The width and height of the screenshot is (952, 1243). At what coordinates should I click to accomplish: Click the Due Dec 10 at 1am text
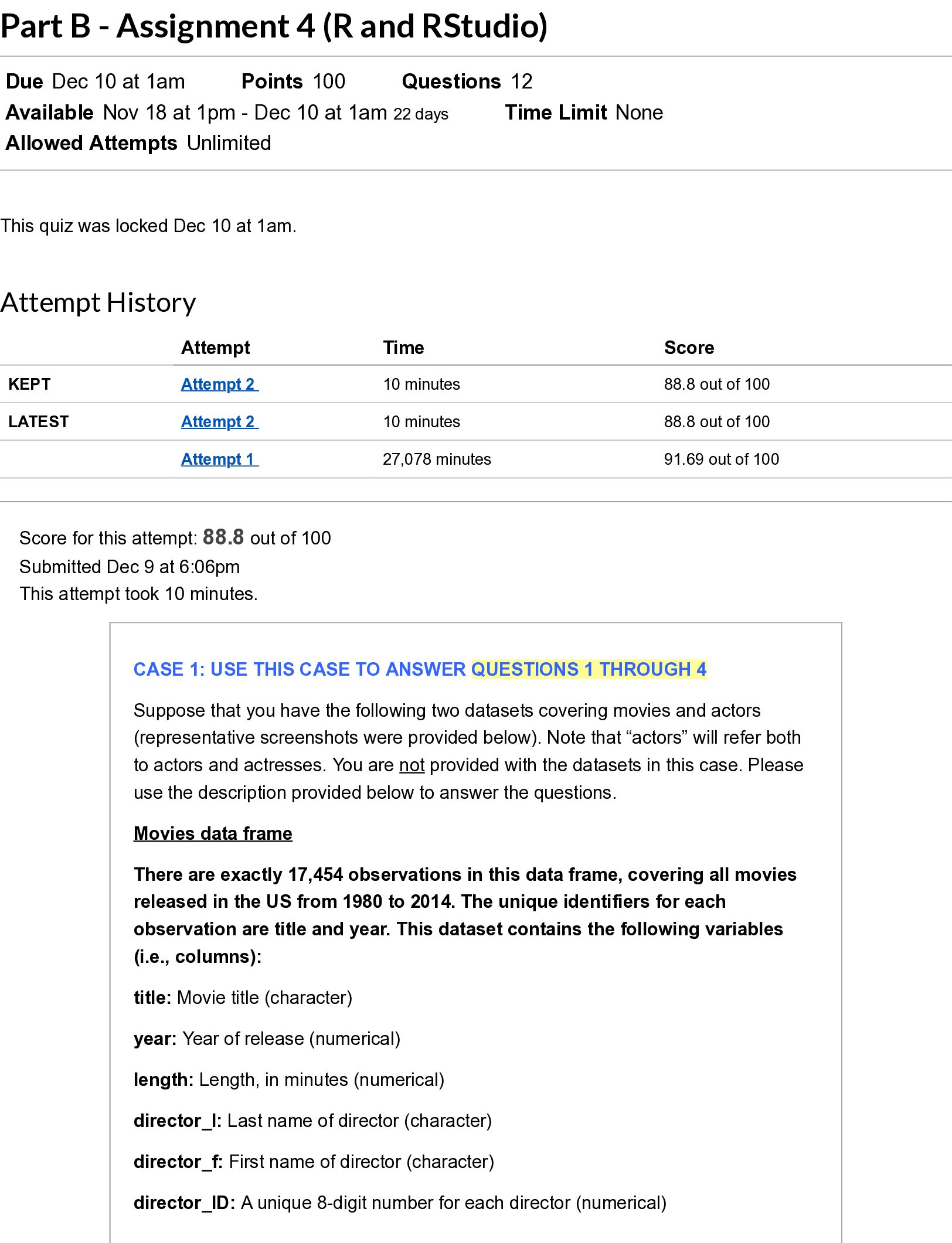95,81
